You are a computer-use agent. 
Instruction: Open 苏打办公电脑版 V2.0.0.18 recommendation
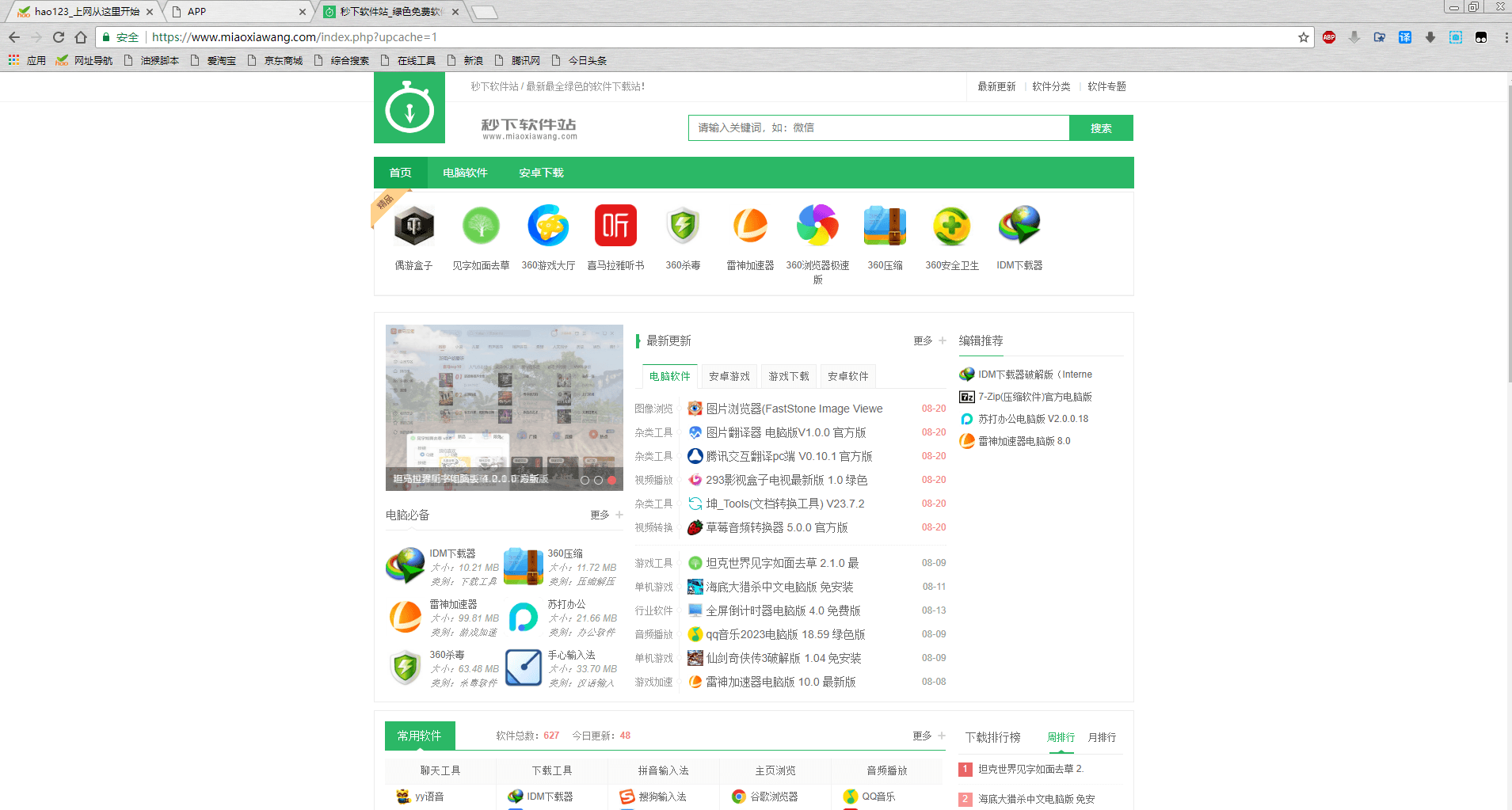click(1033, 419)
